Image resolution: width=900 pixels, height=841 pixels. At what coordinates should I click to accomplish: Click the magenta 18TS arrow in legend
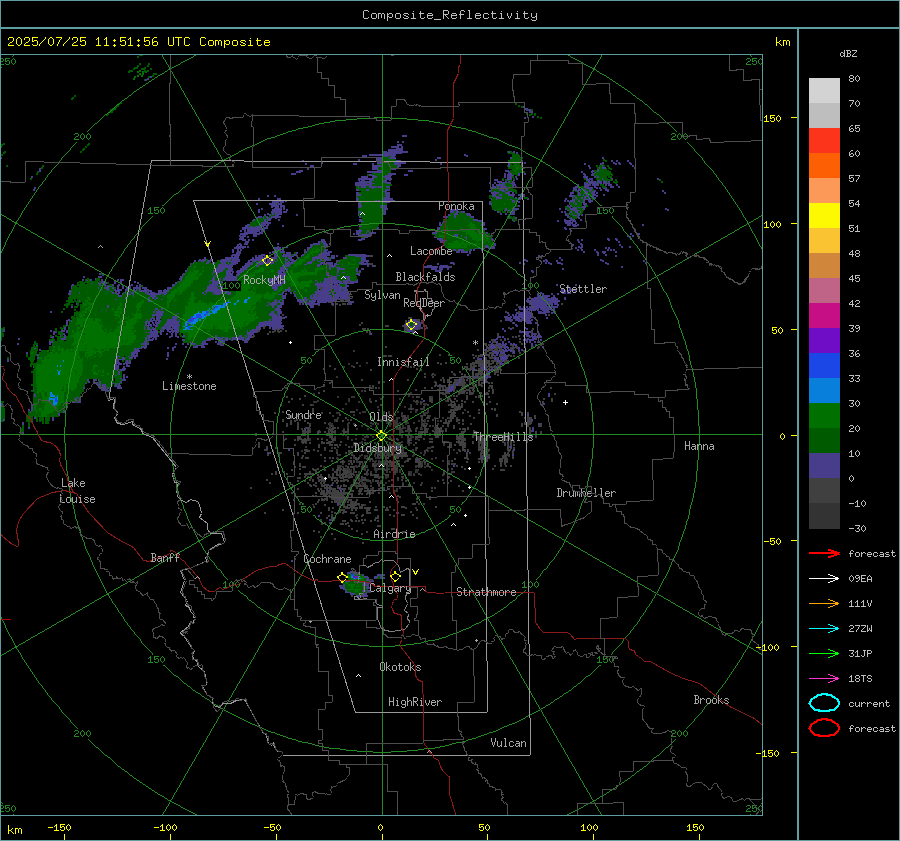824,679
